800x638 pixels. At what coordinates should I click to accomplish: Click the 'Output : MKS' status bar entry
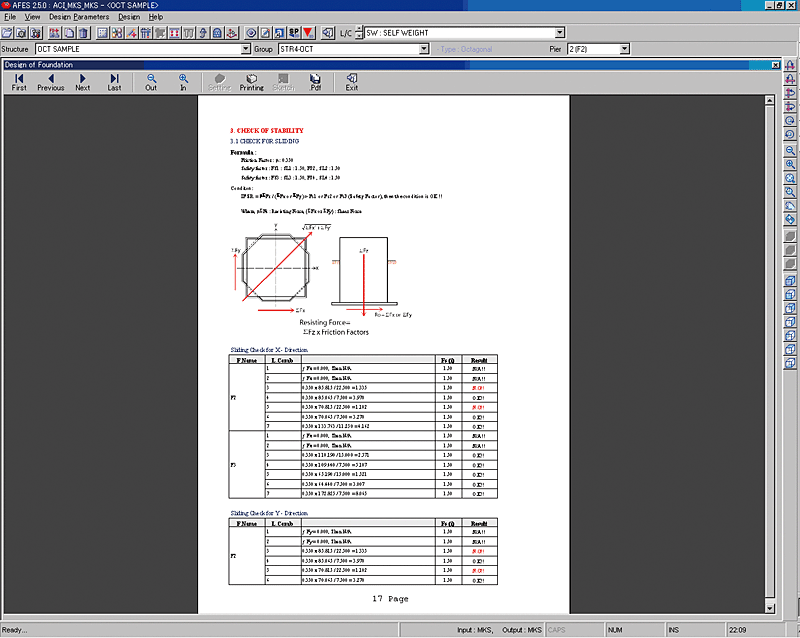[x=521, y=630]
